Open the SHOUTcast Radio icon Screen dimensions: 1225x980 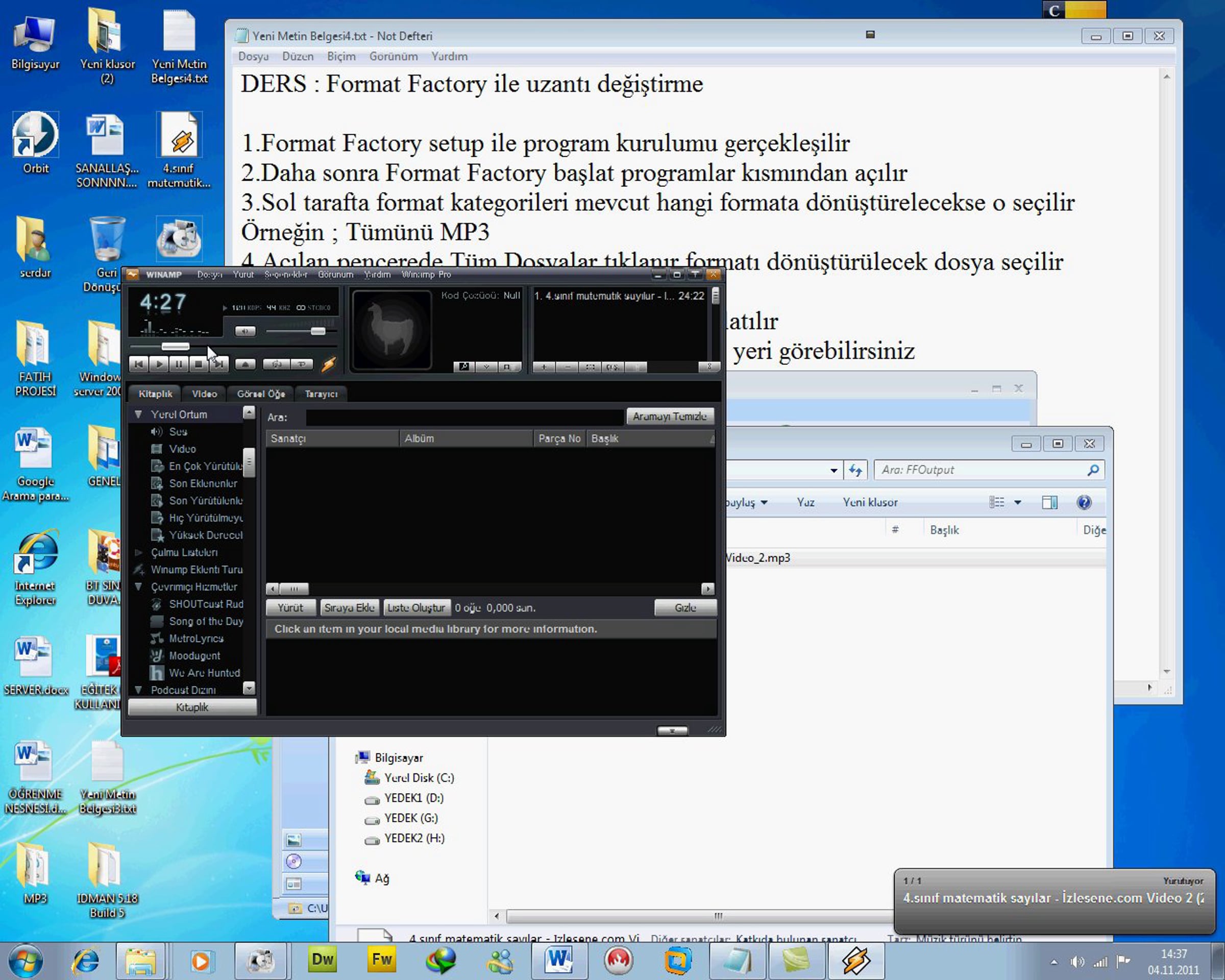pyautogui.click(x=156, y=604)
